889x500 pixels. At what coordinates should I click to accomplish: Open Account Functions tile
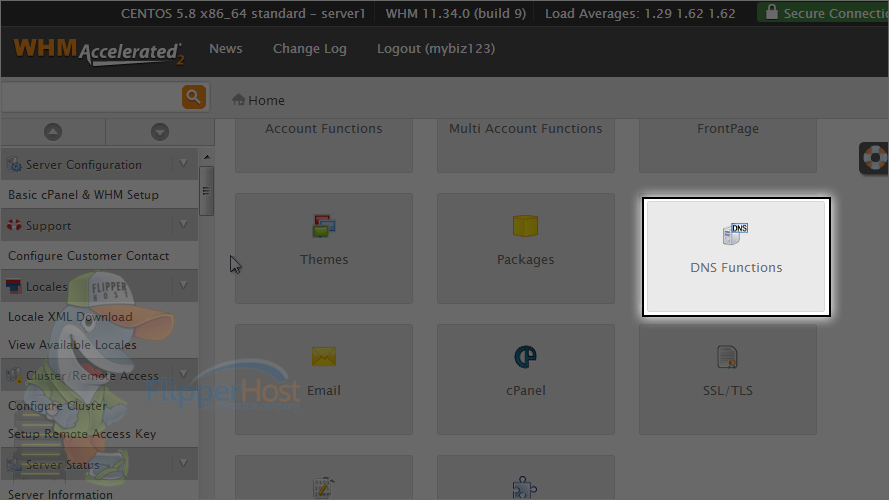pyautogui.click(x=324, y=146)
